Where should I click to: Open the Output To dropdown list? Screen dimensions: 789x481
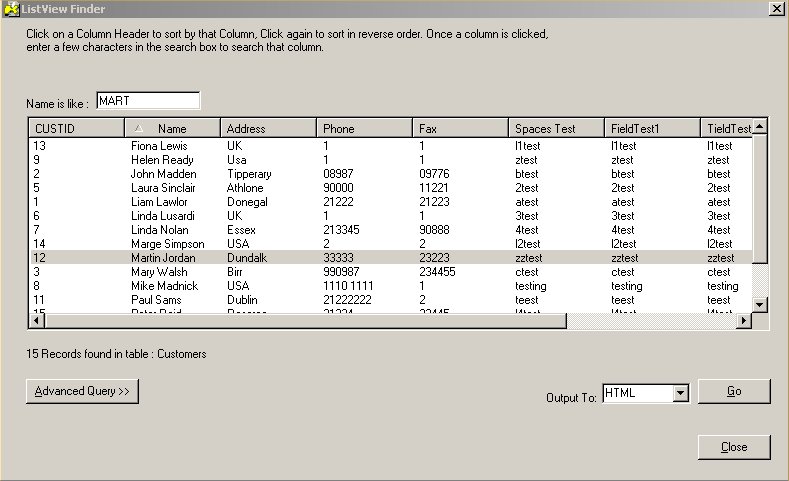[681, 393]
